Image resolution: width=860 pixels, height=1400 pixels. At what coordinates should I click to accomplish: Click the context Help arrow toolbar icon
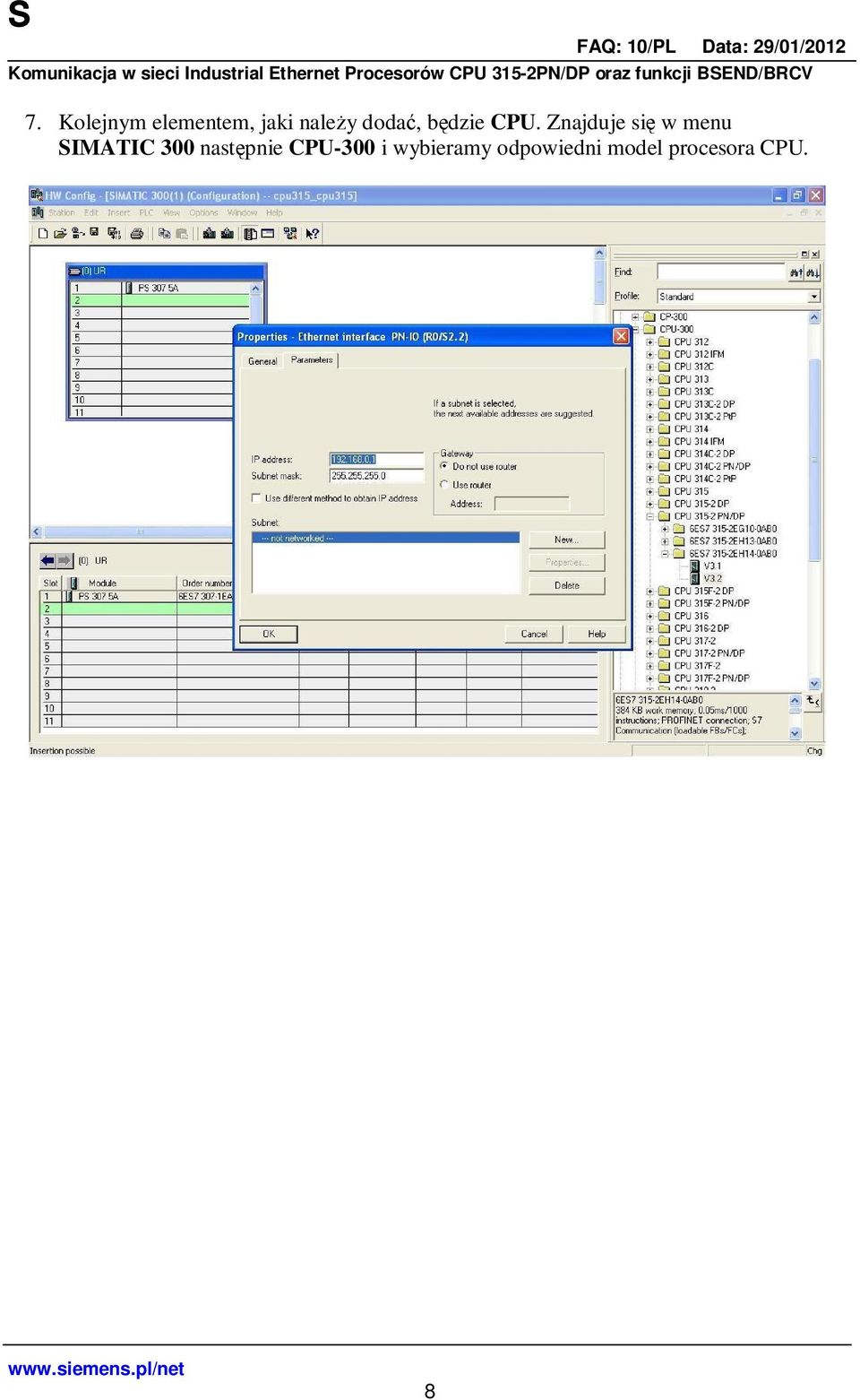312,234
